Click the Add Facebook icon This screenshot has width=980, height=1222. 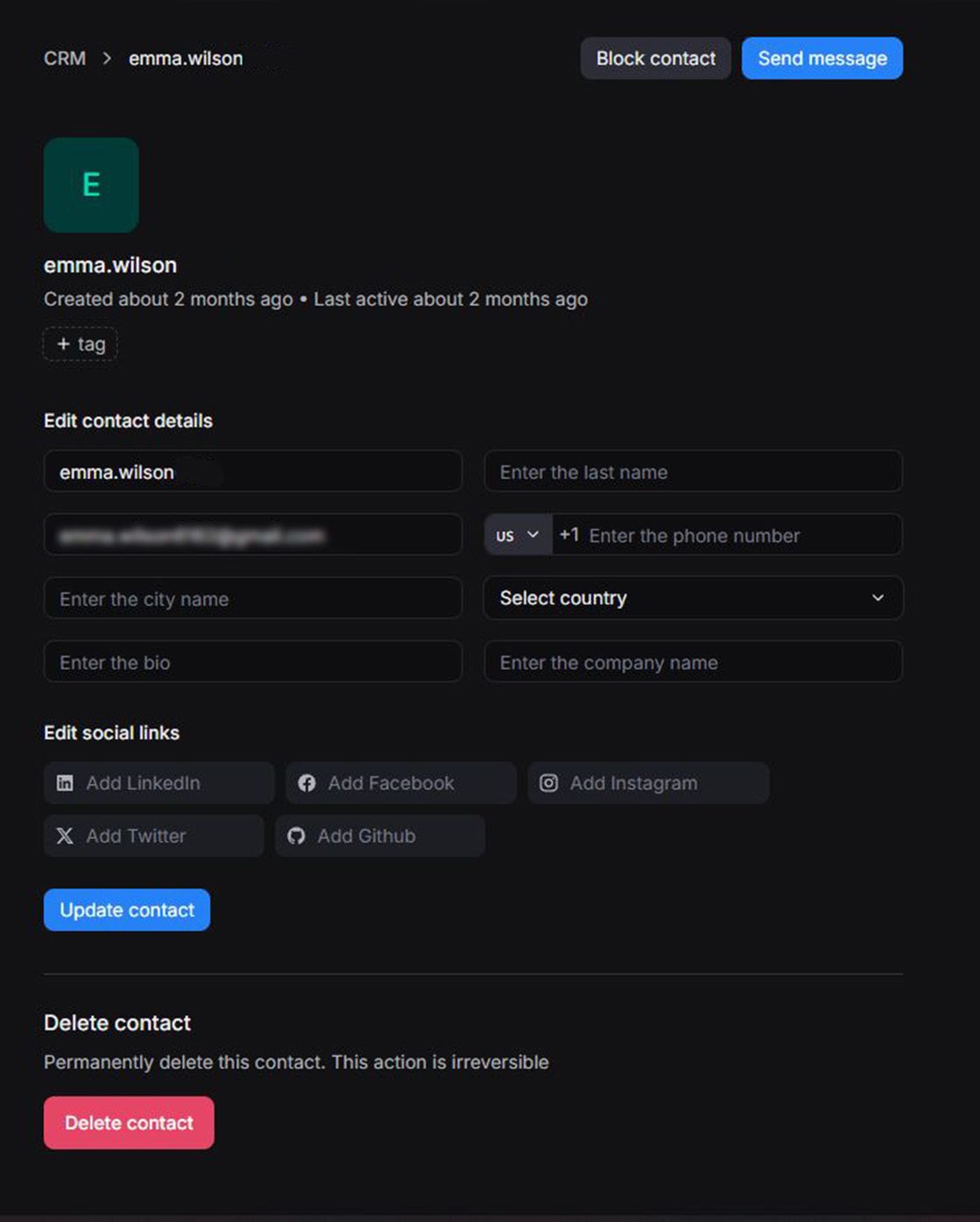pyautogui.click(x=307, y=782)
